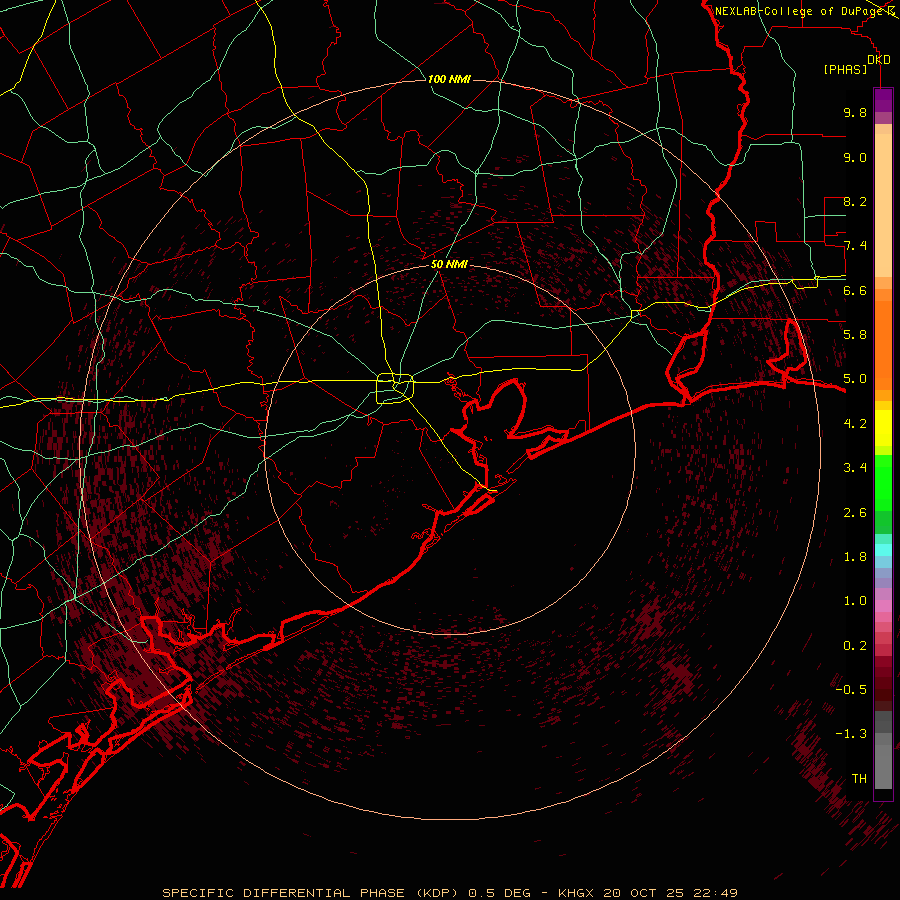
Task: Click the 50 NMI range ring label
Action: click(449, 265)
